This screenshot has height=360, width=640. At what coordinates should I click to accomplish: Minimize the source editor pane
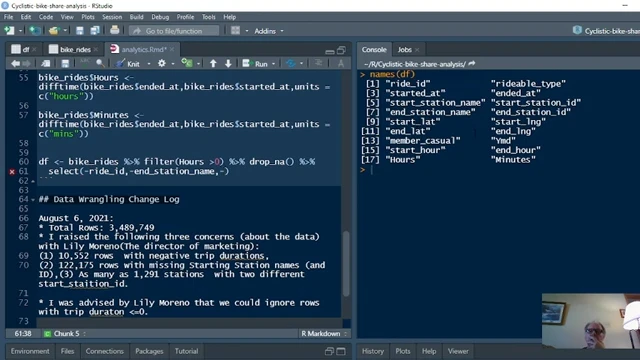click(x=330, y=51)
